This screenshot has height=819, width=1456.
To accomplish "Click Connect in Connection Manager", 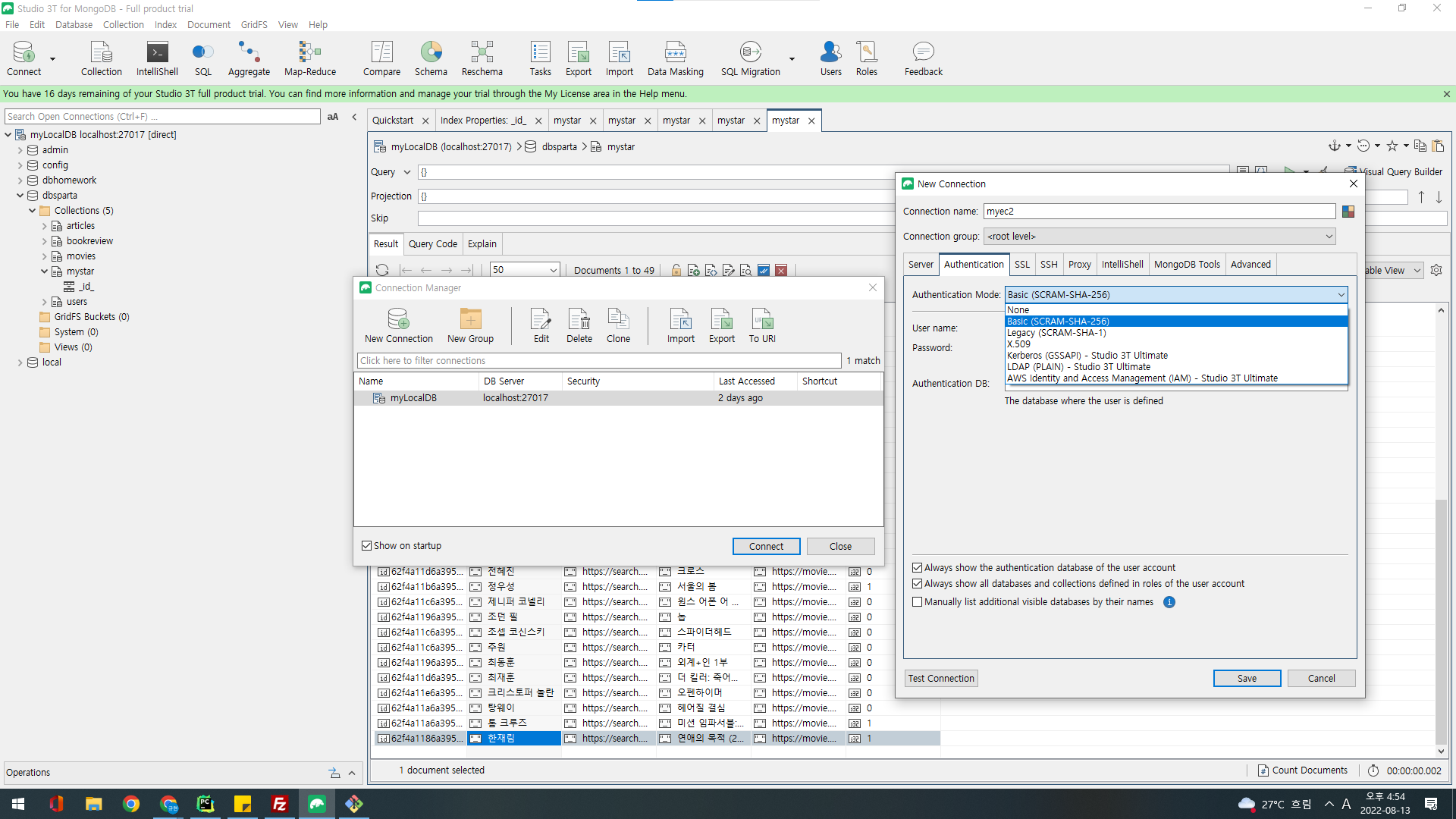I will pos(766,547).
